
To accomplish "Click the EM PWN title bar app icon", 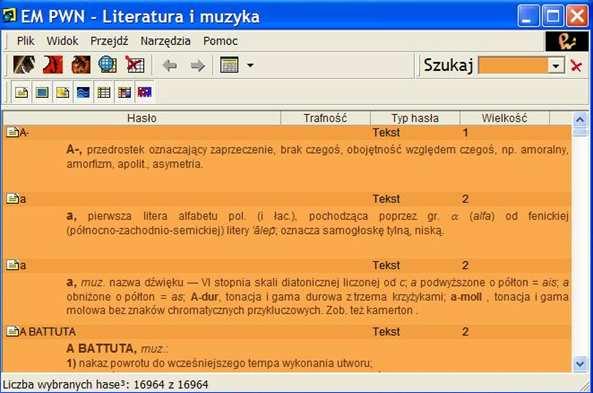I will tap(9, 16).
